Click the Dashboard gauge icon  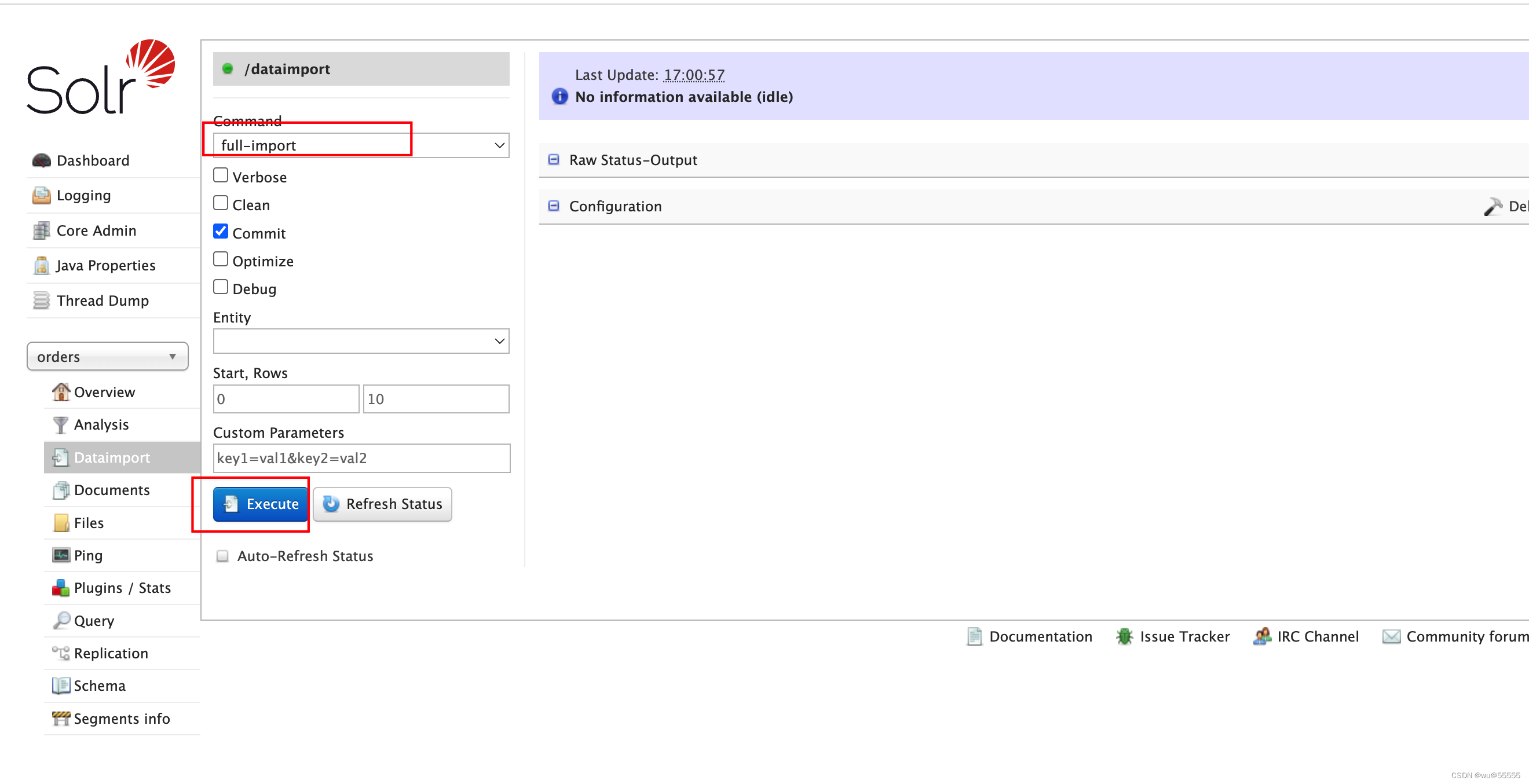point(41,160)
